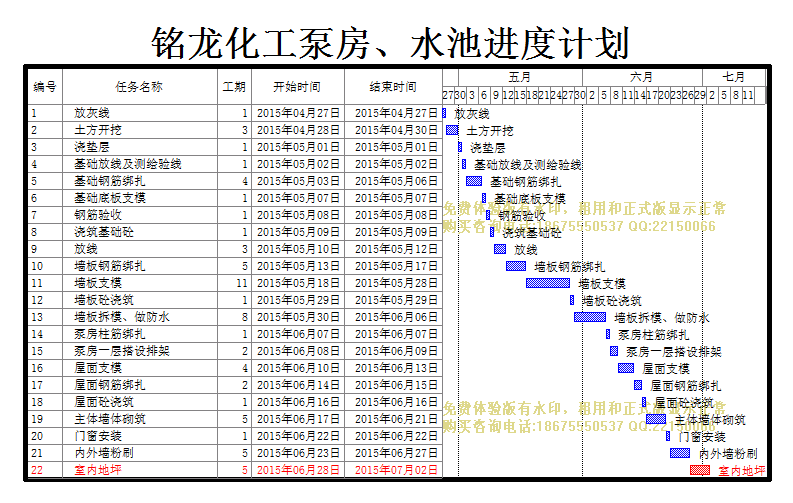Click the Gantt bar for 土方开挖
This screenshot has width=793, height=503.
click(x=452, y=130)
